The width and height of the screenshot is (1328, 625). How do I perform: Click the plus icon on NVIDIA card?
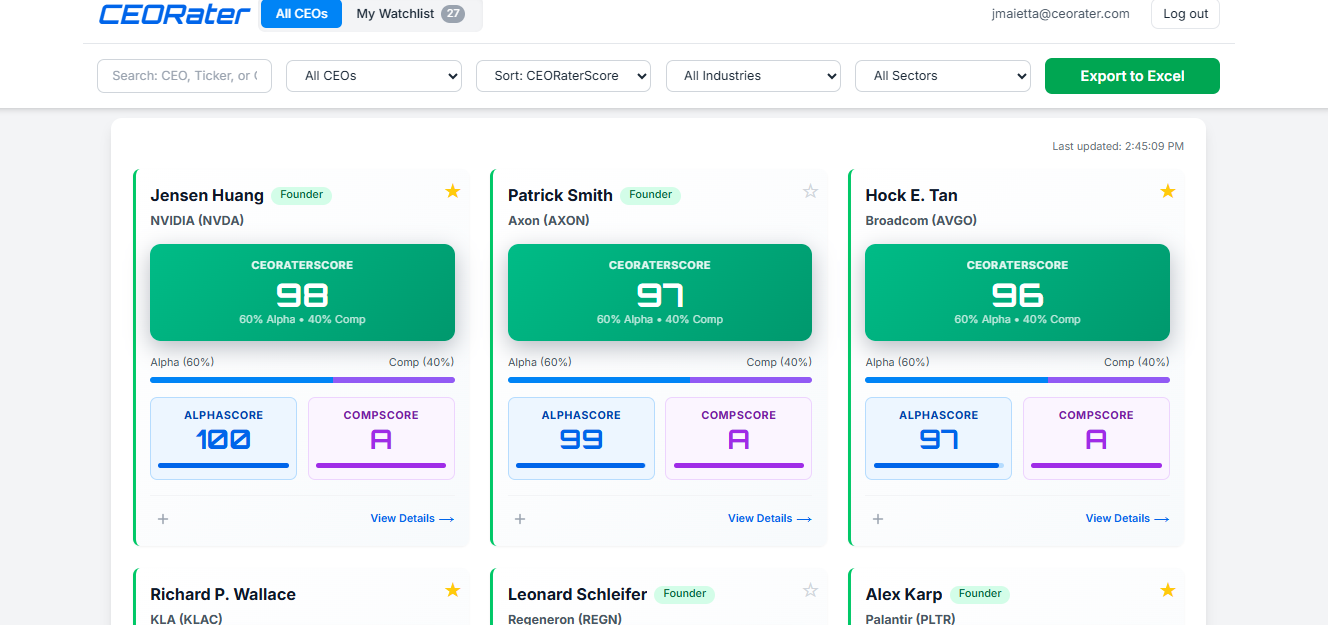coord(163,519)
